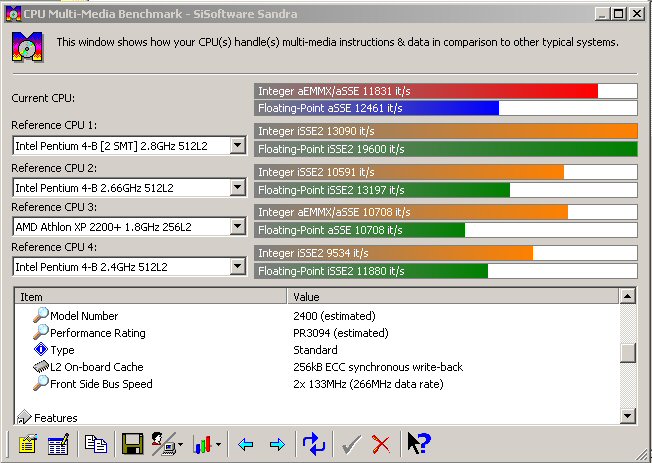Click the Floating-Point iSSE2 19600 it/s bar
The height and width of the screenshot is (463, 652).
(446, 149)
